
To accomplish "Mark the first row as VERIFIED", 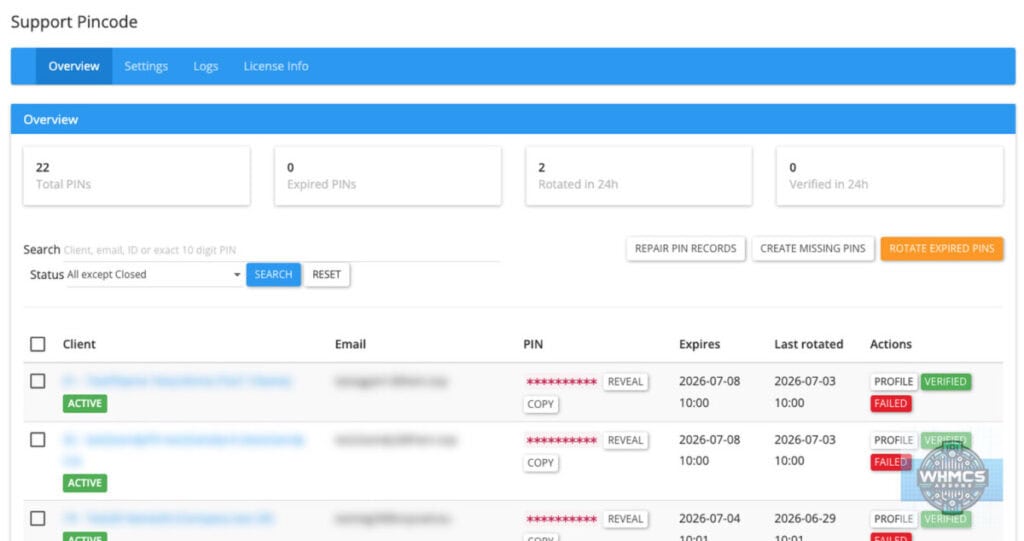I will 946,382.
